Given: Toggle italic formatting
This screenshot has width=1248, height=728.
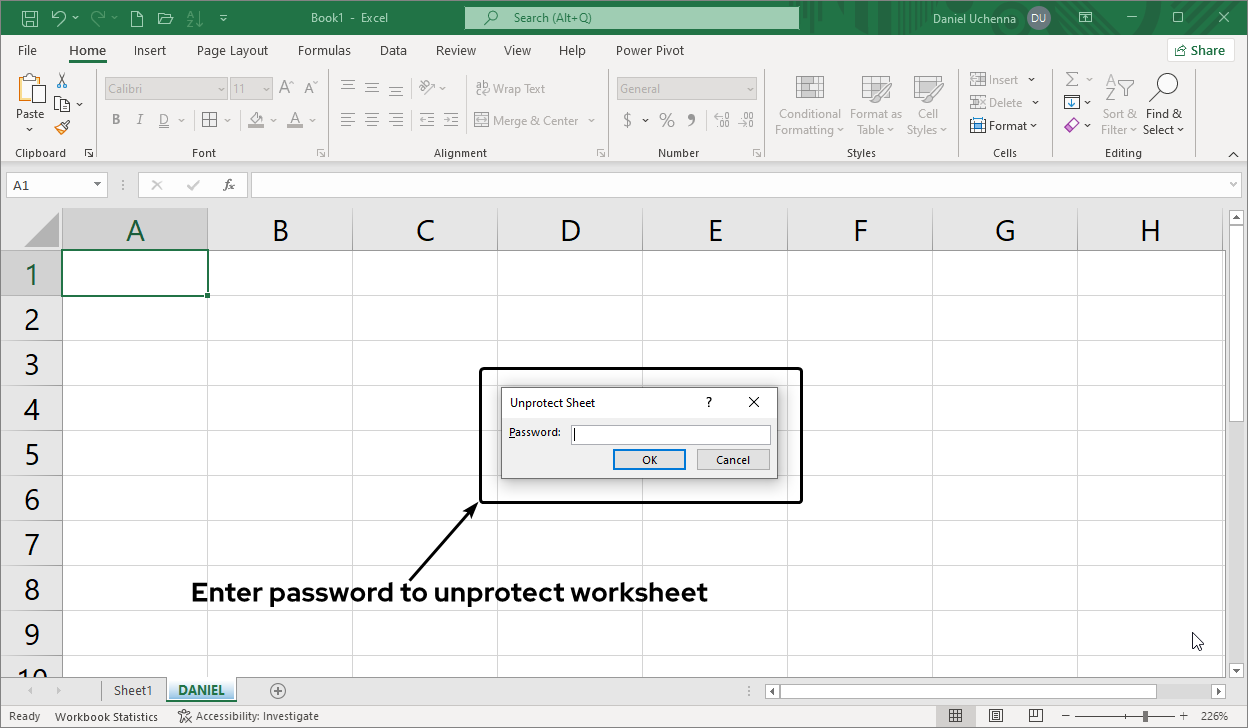Looking at the screenshot, I should coord(140,119).
